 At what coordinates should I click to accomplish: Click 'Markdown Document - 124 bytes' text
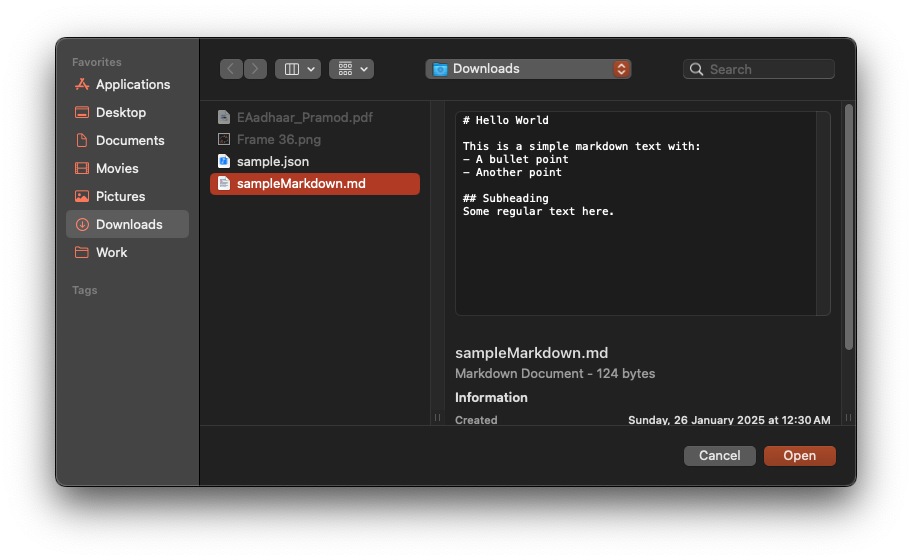point(555,373)
